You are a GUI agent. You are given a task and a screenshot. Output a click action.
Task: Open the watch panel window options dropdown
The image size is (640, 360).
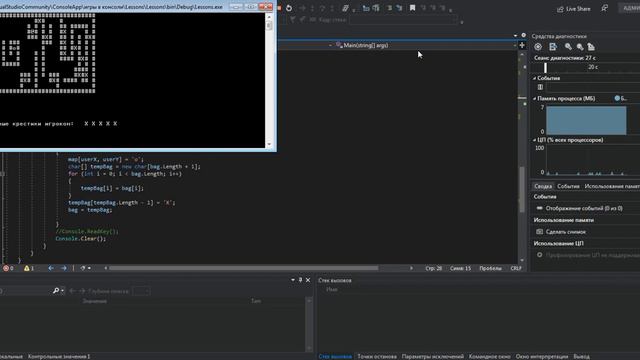pos(293,280)
